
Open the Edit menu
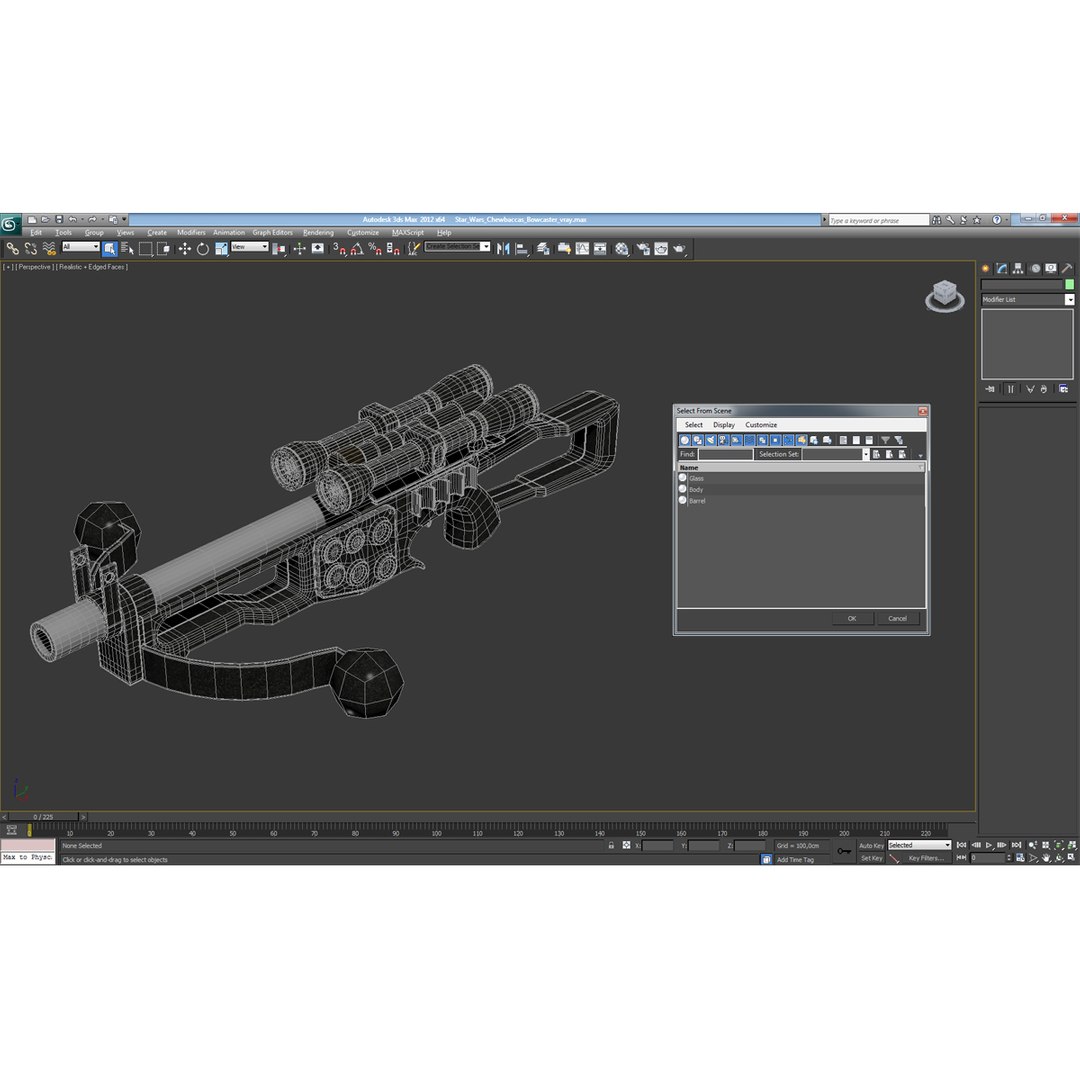coord(36,233)
